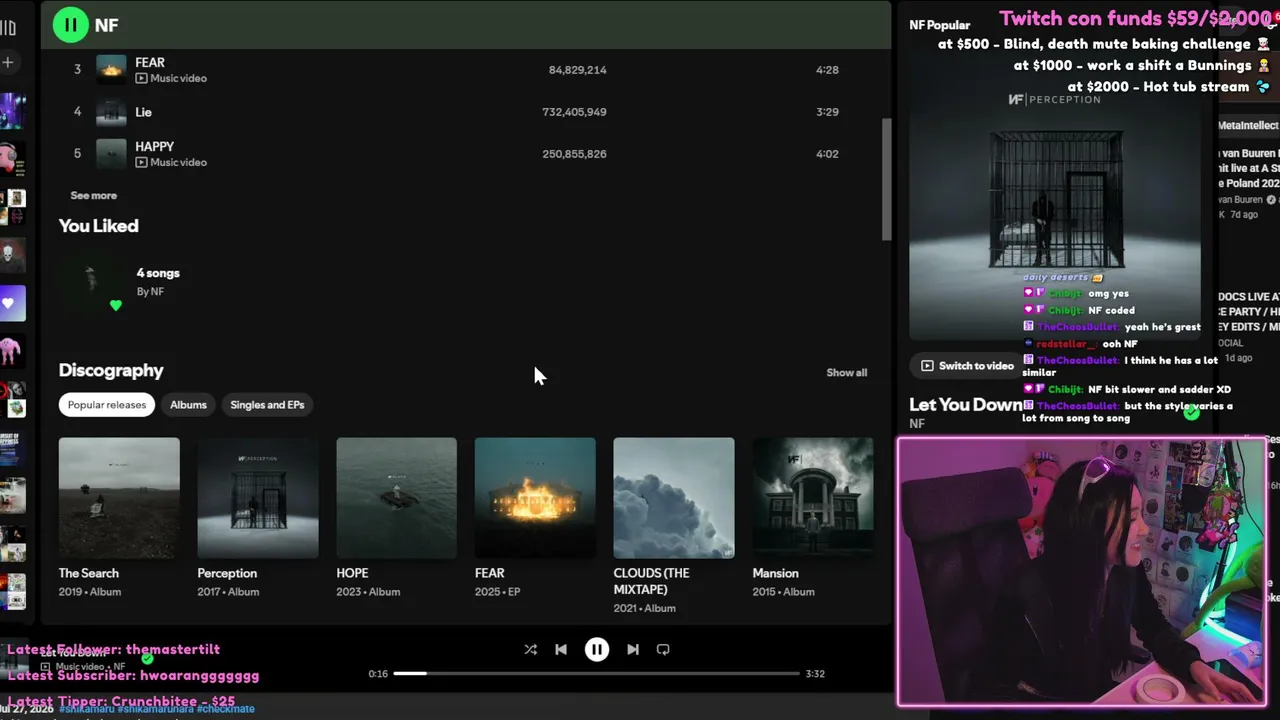Open the FEAR EP cover

[535, 498]
